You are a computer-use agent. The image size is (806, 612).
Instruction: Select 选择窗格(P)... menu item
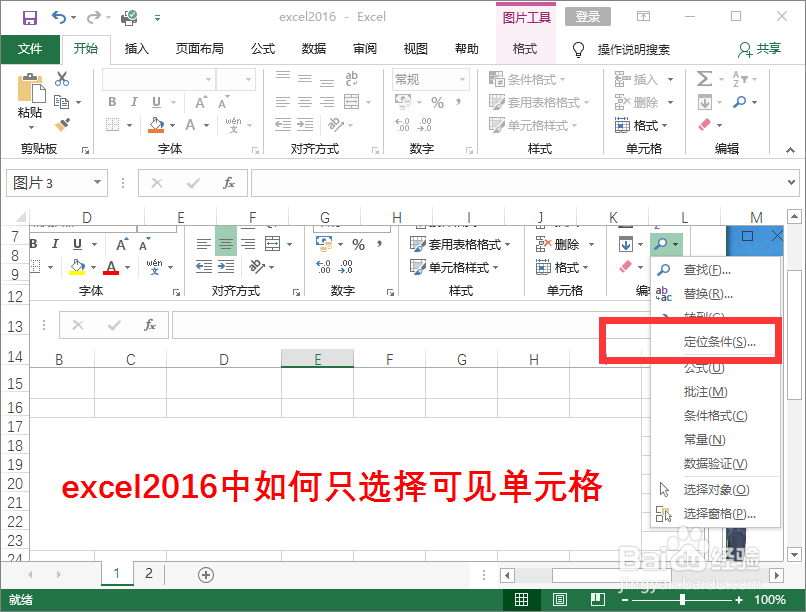(x=716, y=514)
